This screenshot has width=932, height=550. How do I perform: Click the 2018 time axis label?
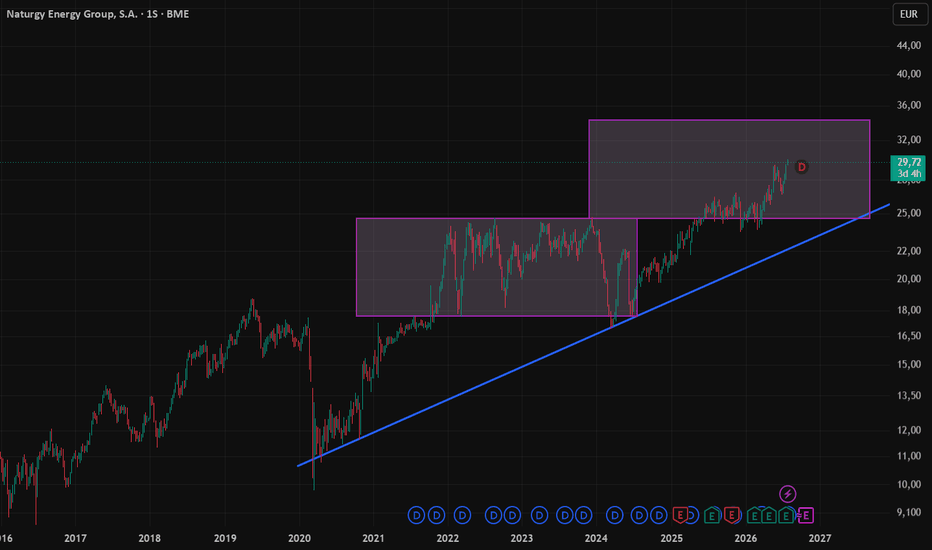tap(149, 538)
